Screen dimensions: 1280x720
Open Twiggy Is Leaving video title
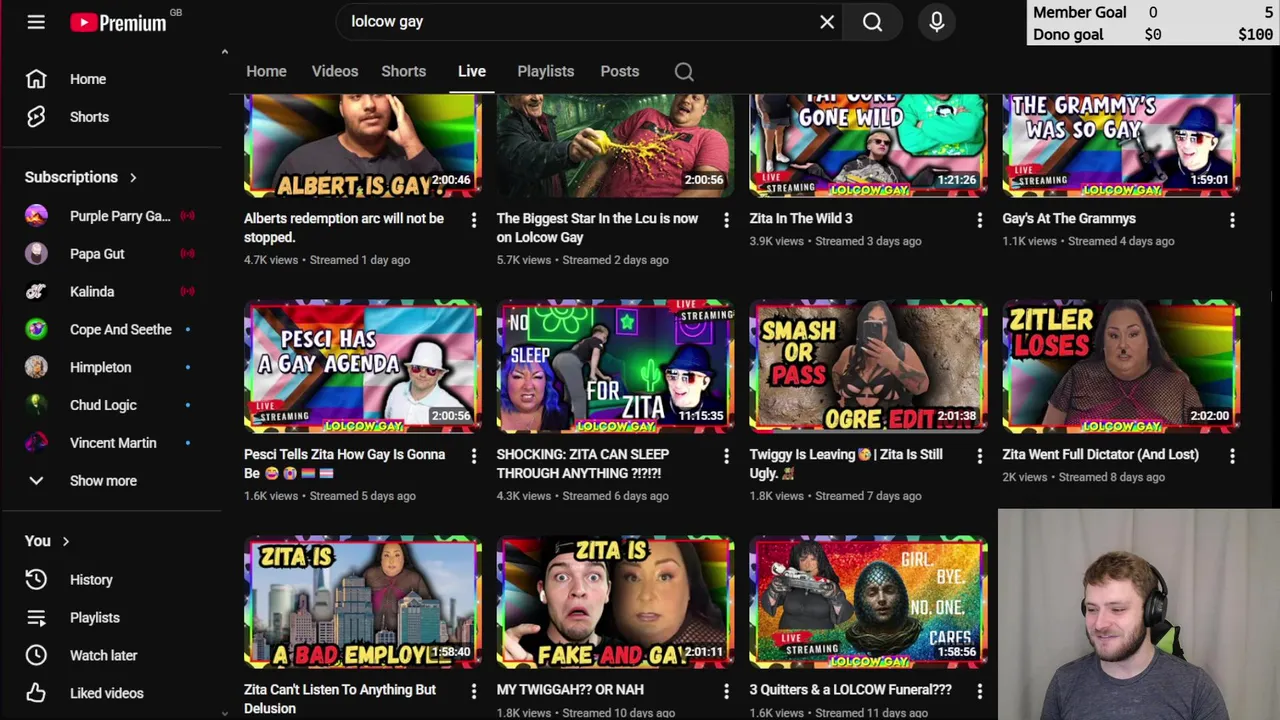846,464
